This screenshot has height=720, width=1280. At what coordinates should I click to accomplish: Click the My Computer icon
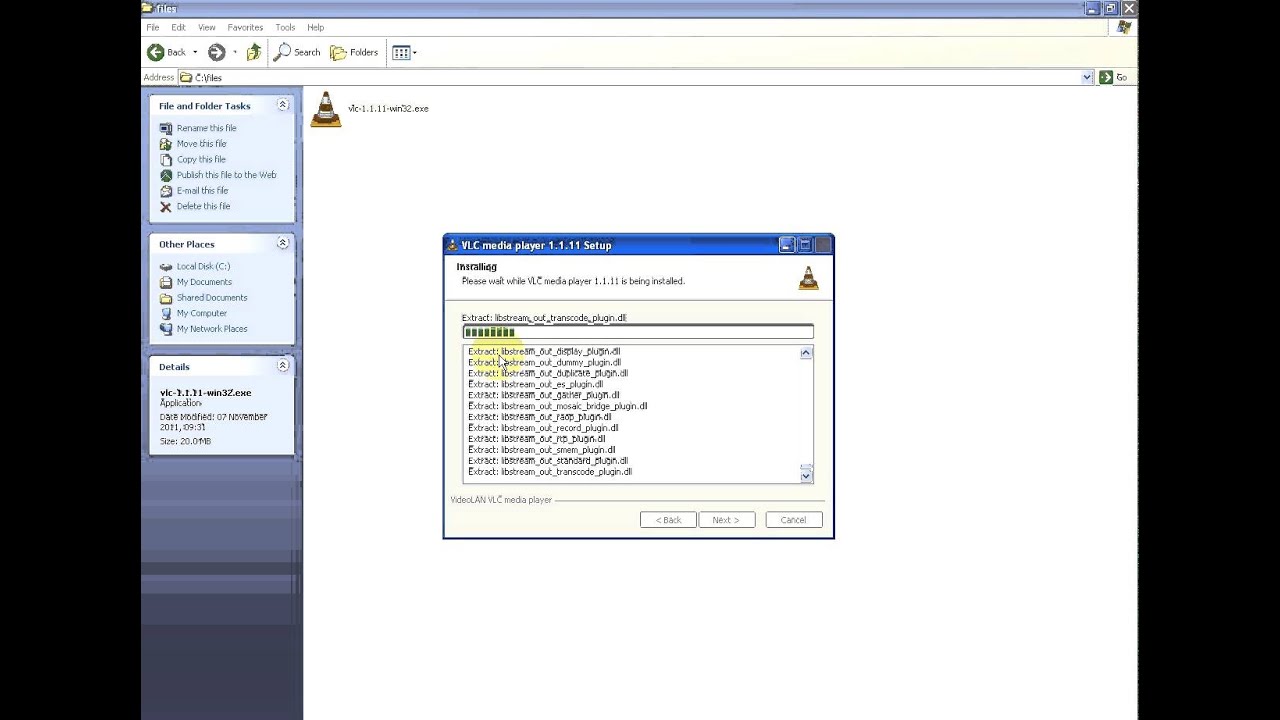tap(166, 313)
